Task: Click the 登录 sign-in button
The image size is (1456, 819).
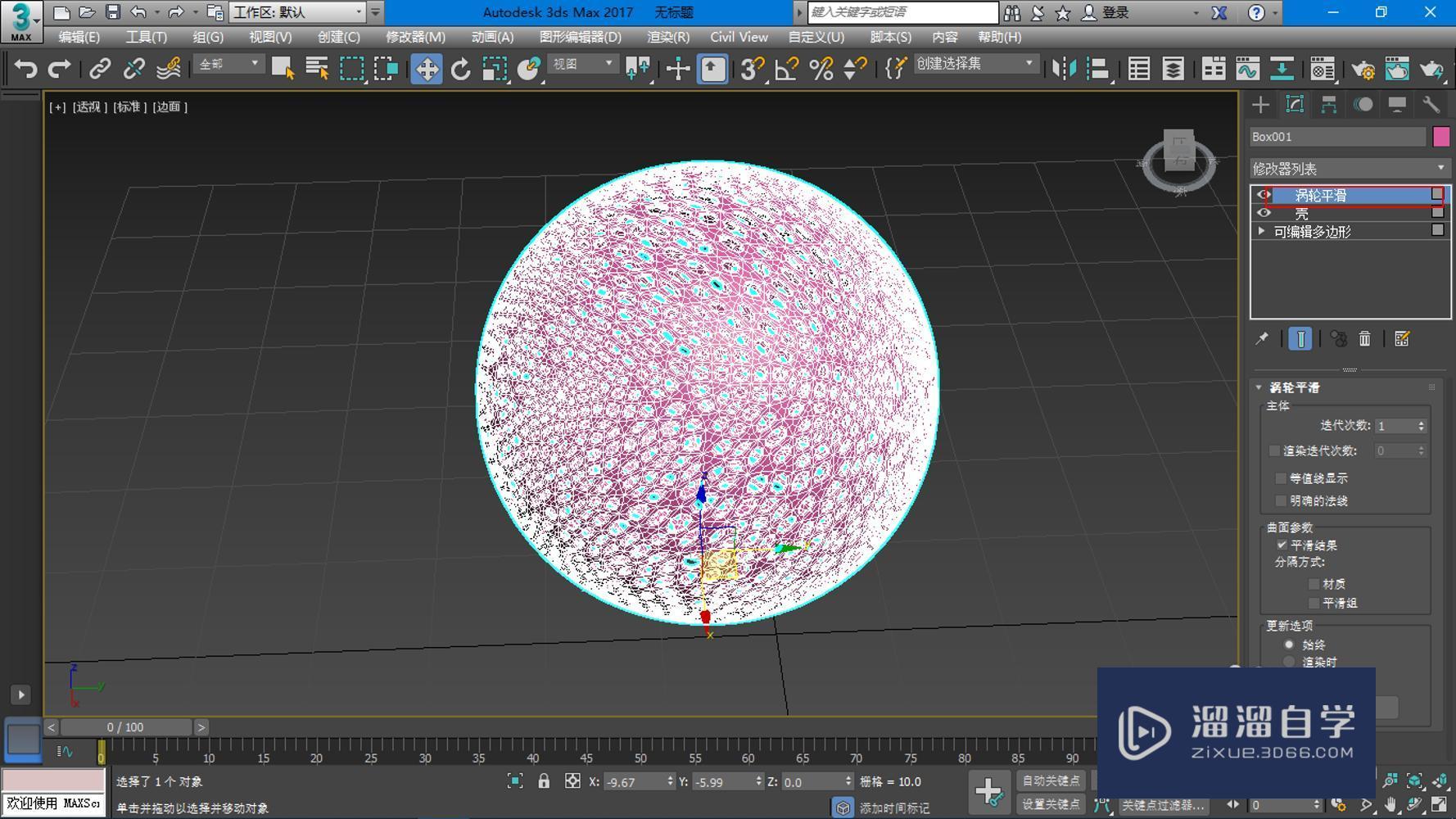Action: (x=1106, y=12)
